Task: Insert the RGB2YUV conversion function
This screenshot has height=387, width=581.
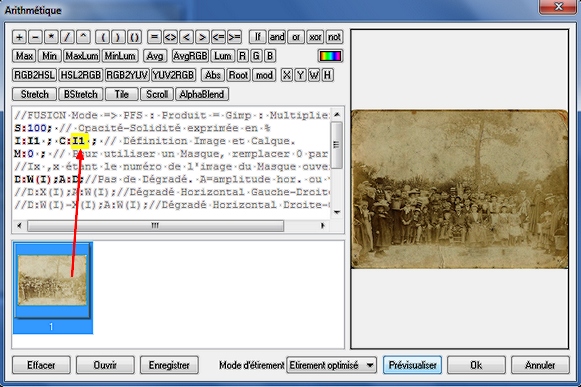Action: tap(127, 75)
